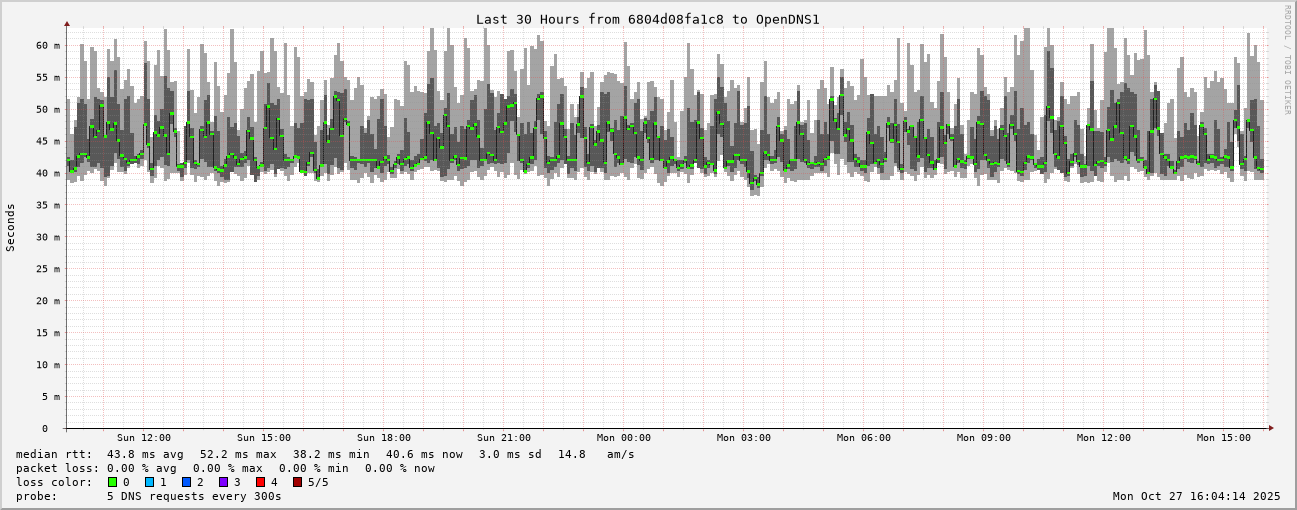
Task: Click the RRDTOOL / TOBI OETIKER watermark
Action: click(1287, 59)
